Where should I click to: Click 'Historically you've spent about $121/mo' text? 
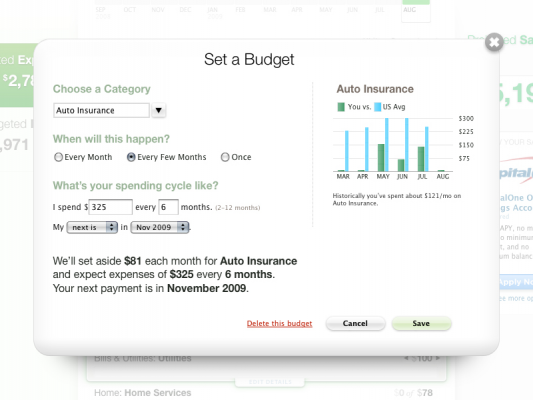coord(397,199)
